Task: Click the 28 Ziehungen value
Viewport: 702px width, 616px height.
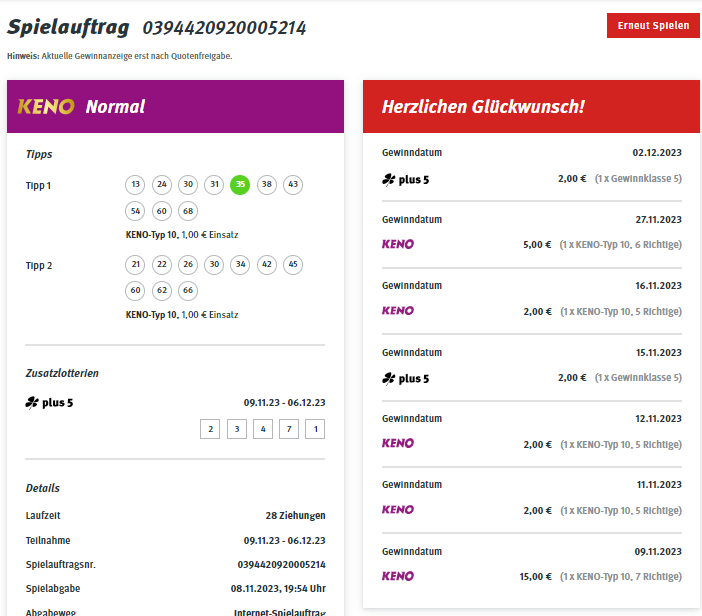Action: (x=295, y=516)
